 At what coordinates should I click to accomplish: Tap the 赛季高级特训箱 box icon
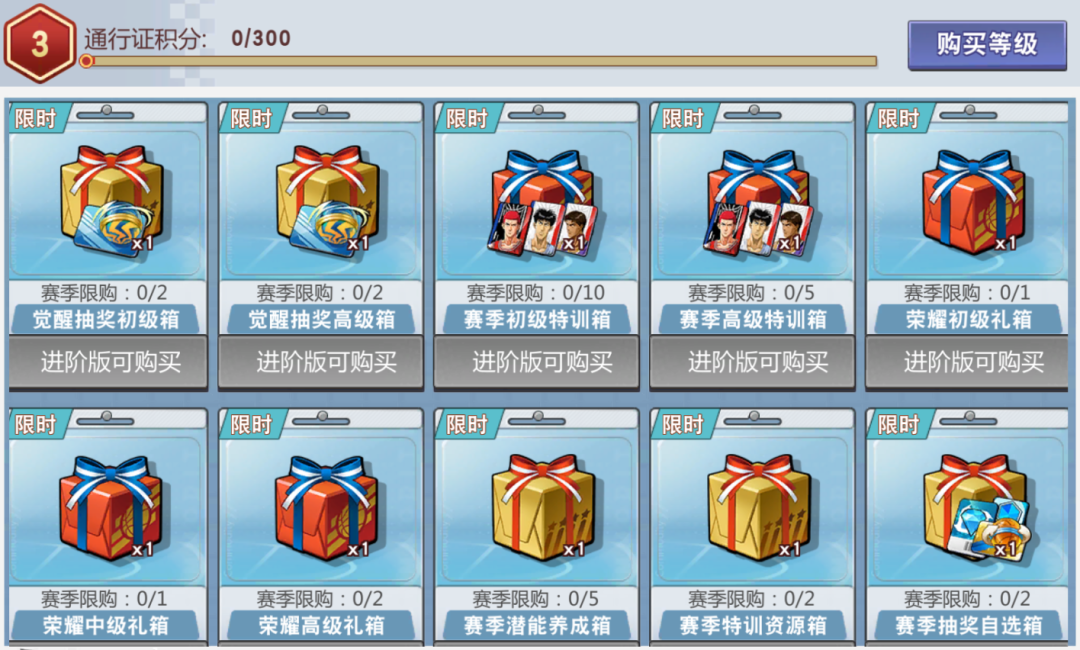coord(758,203)
